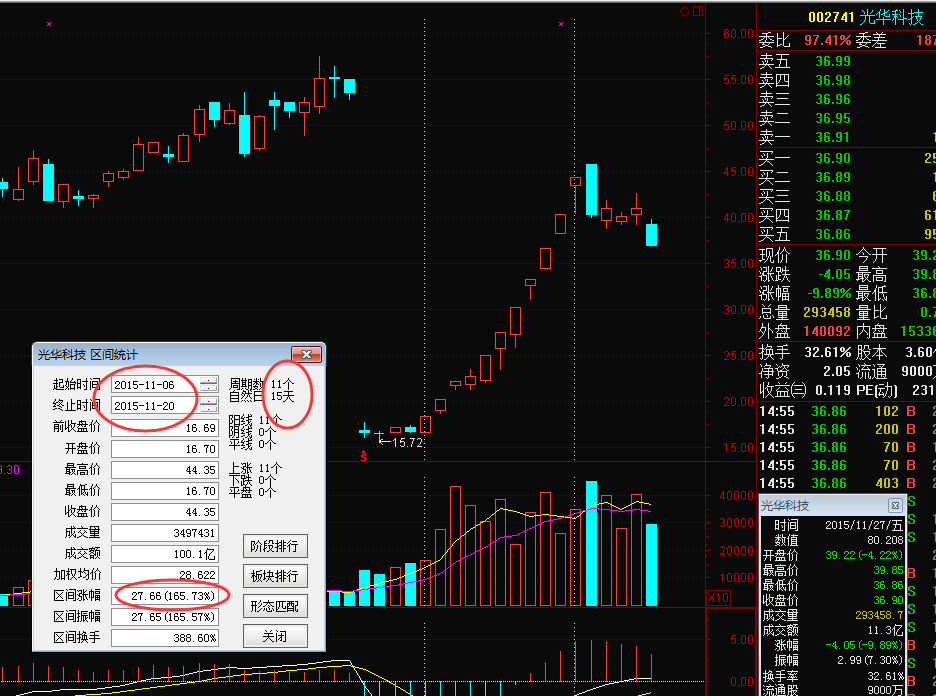Click the 涨幅 value -9.89%
This screenshot has height=696, width=936.
point(829,293)
